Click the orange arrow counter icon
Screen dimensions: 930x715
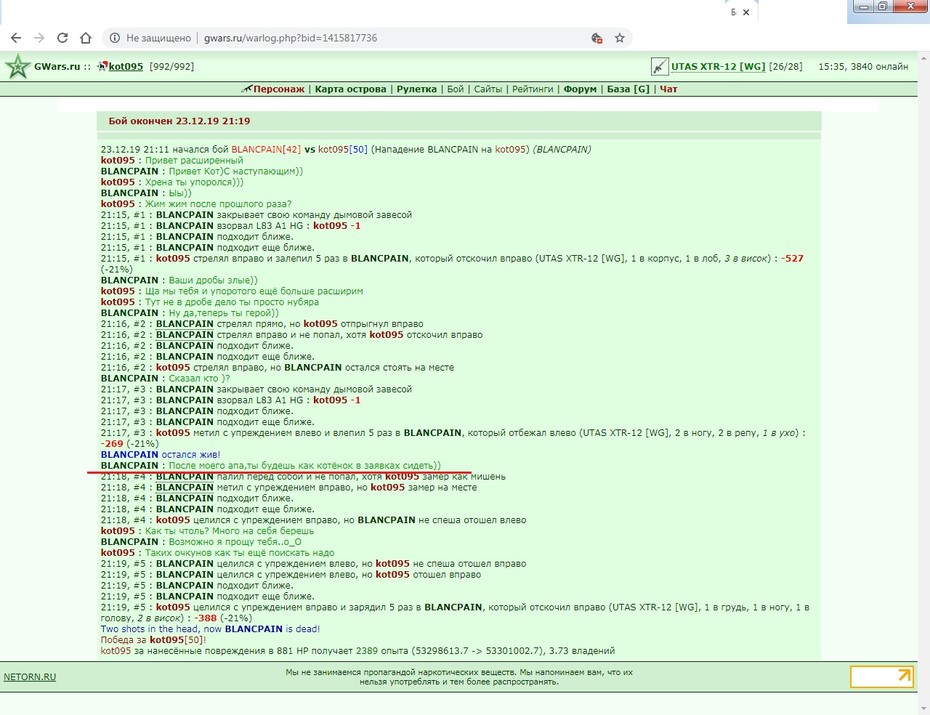[881, 676]
